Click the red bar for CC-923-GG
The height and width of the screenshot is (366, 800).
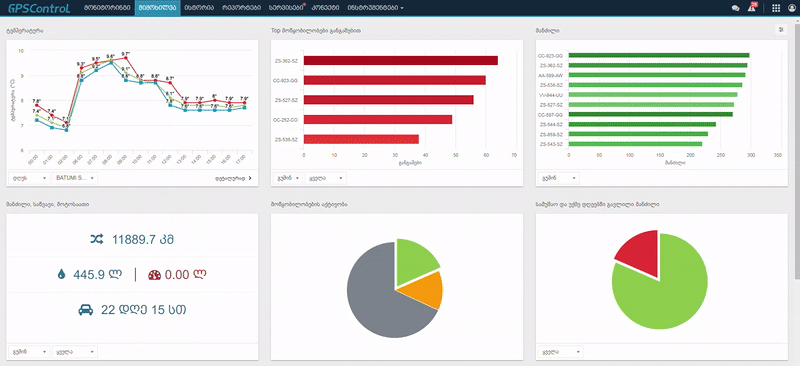click(394, 80)
